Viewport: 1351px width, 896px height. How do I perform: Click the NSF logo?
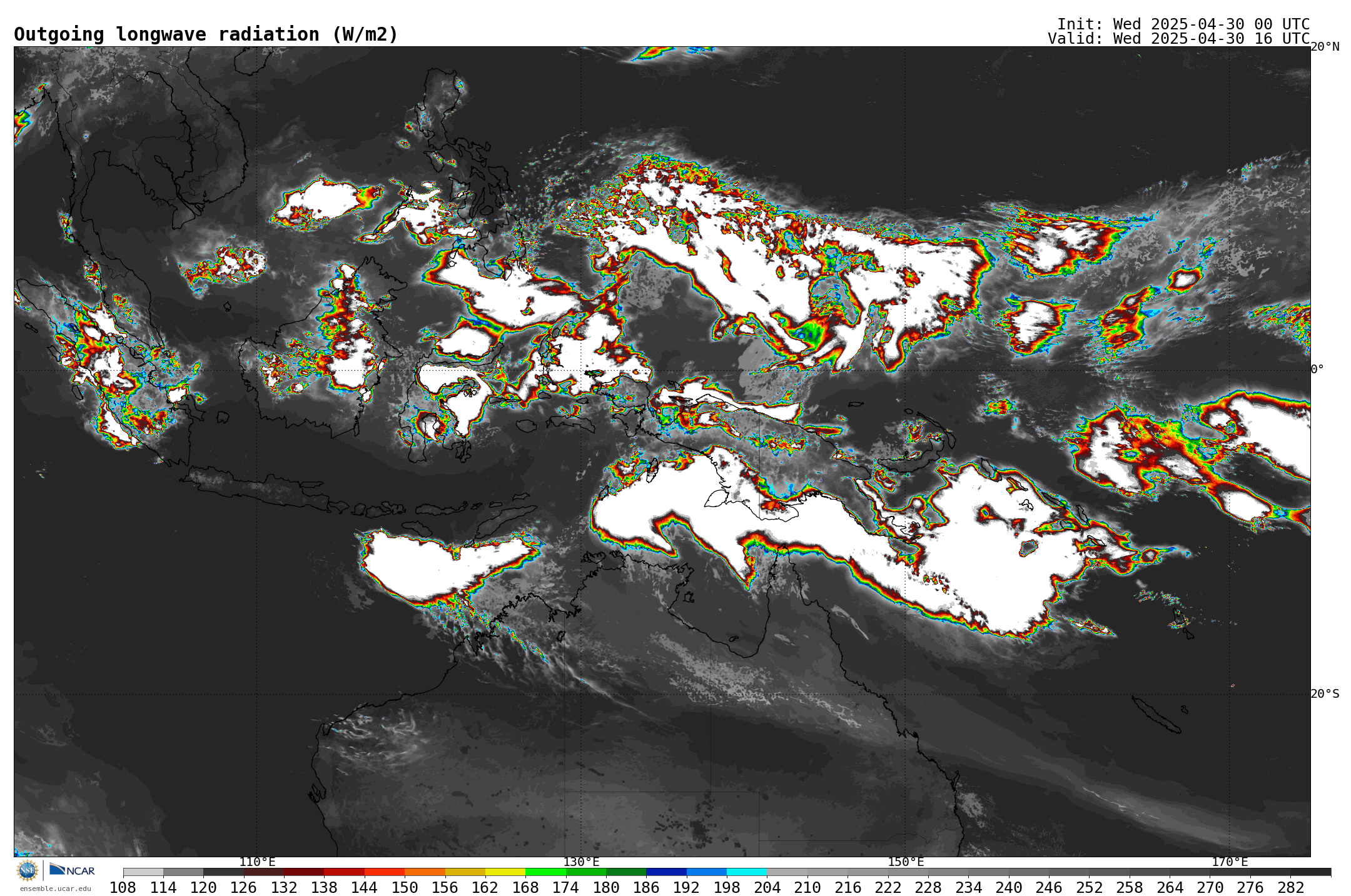pyautogui.click(x=27, y=870)
